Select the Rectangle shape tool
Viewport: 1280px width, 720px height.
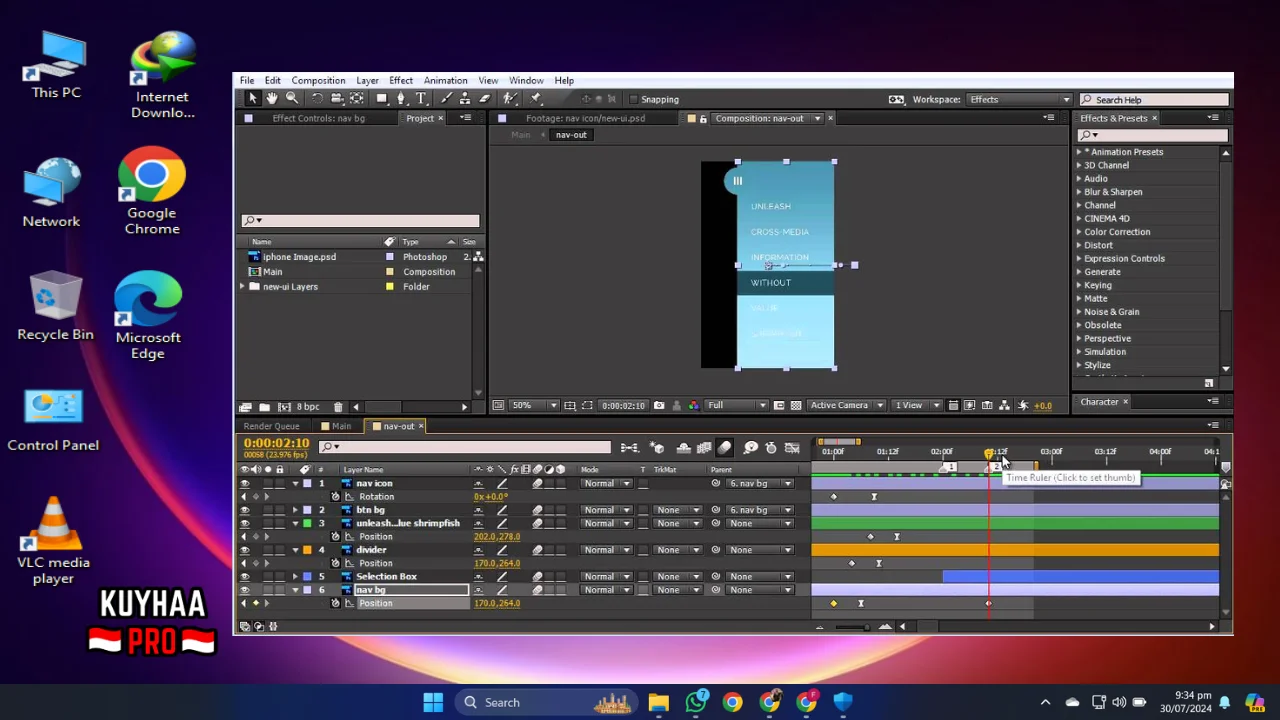point(382,98)
